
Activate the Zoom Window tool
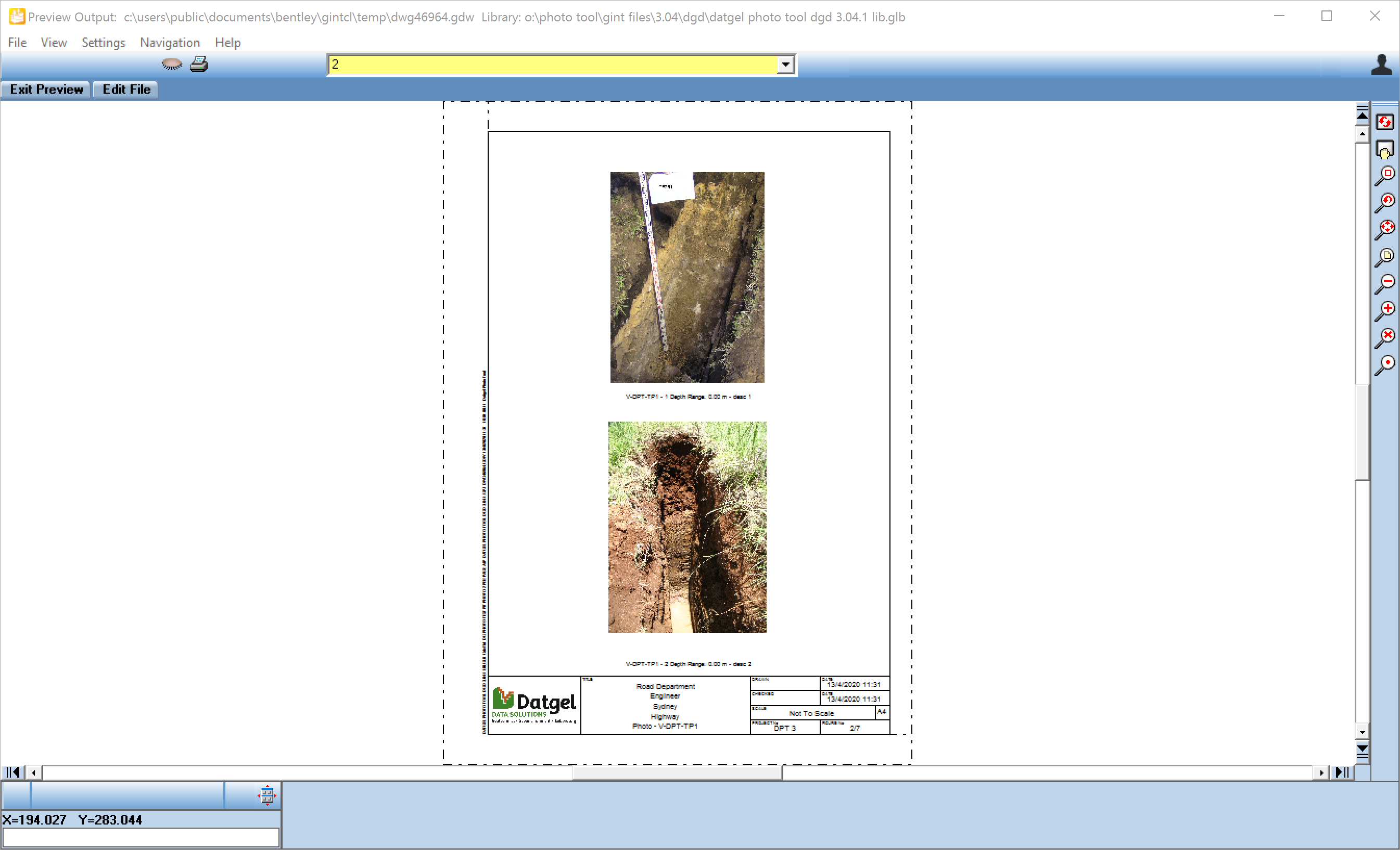click(x=1386, y=174)
